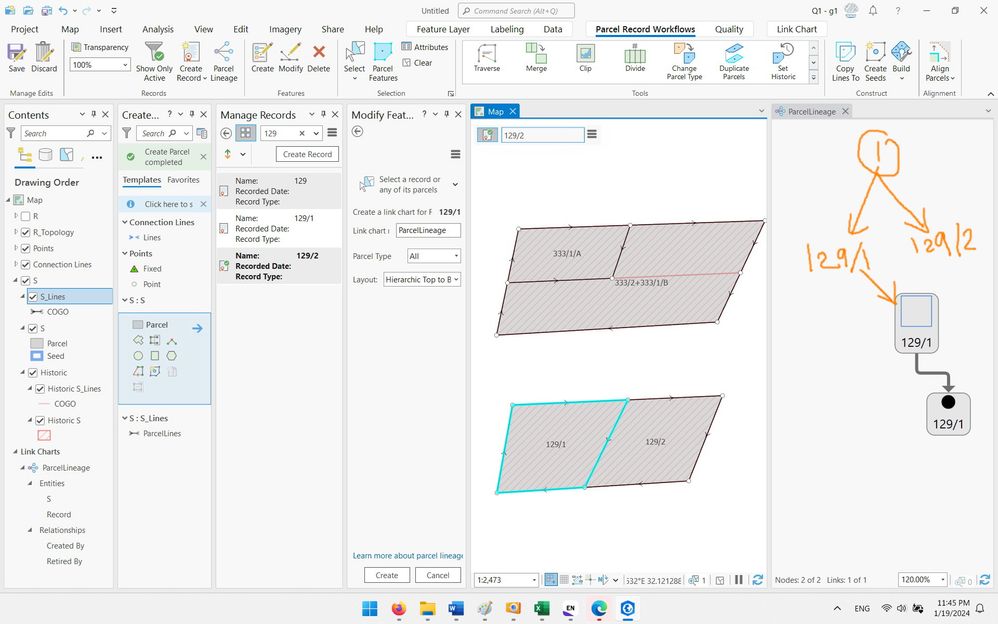
Task: Click the 129/2 active record field on map
Action: coord(542,135)
